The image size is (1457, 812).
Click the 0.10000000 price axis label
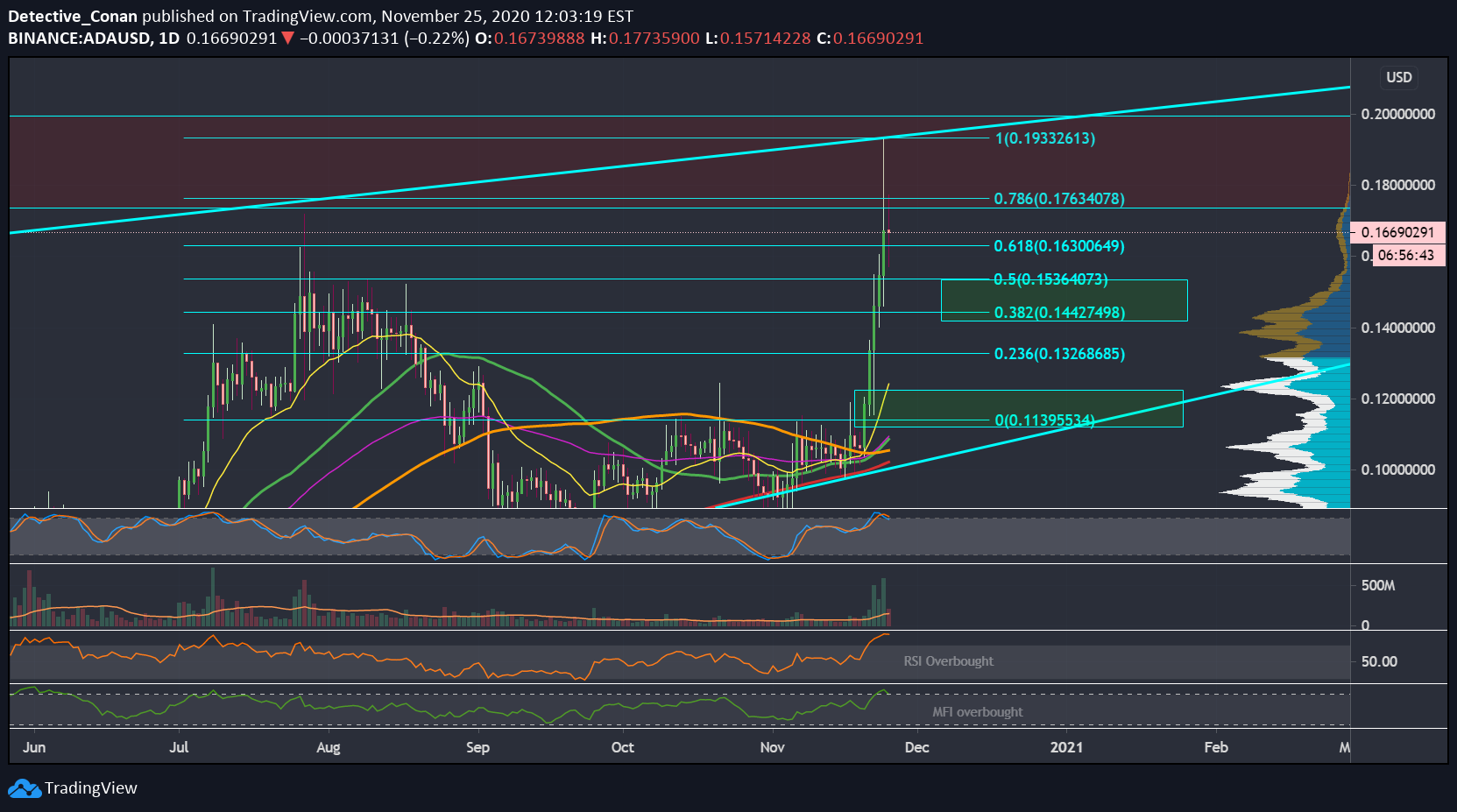click(1397, 470)
